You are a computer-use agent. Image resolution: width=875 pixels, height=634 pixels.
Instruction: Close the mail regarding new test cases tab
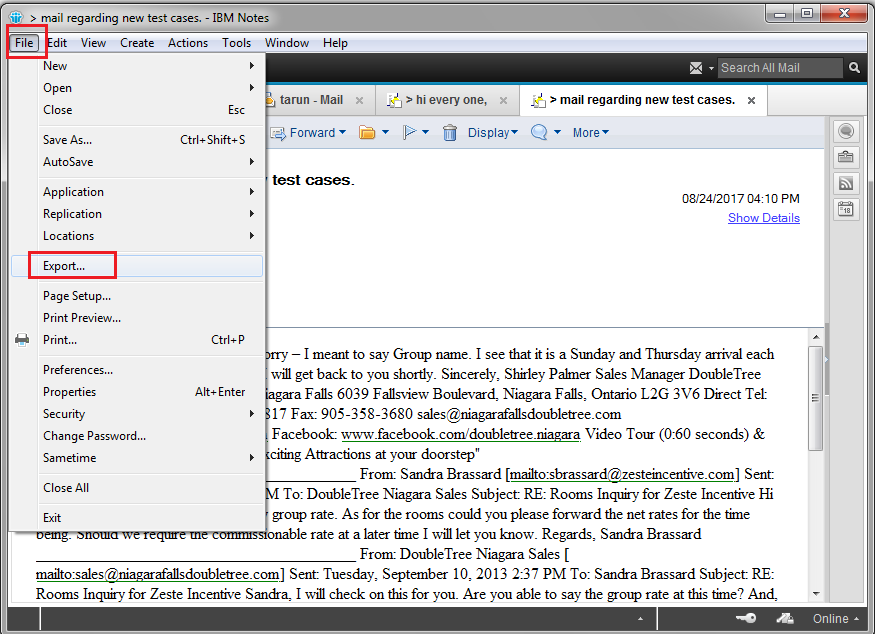752,100
